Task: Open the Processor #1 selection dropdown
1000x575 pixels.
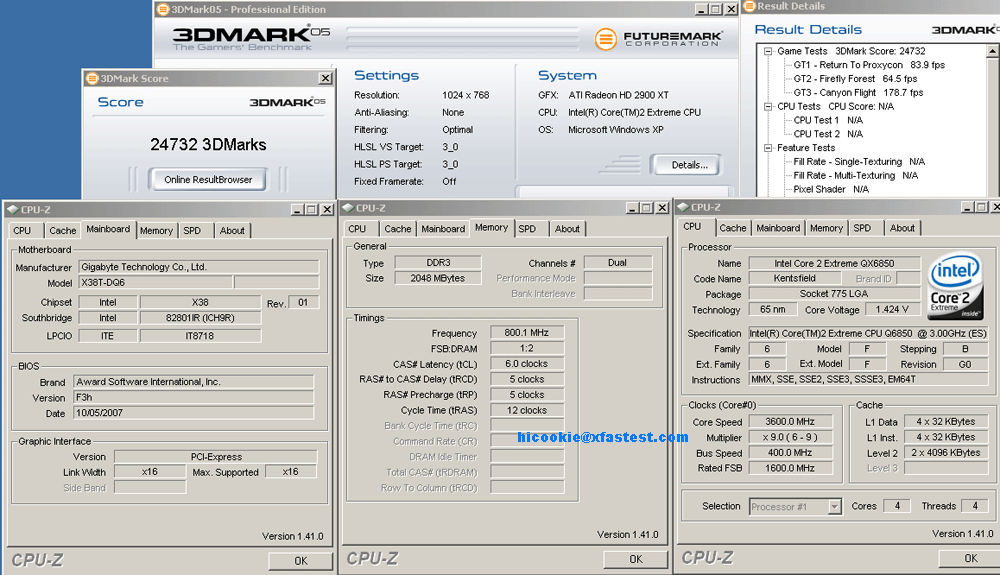Action: pos(834,507)
